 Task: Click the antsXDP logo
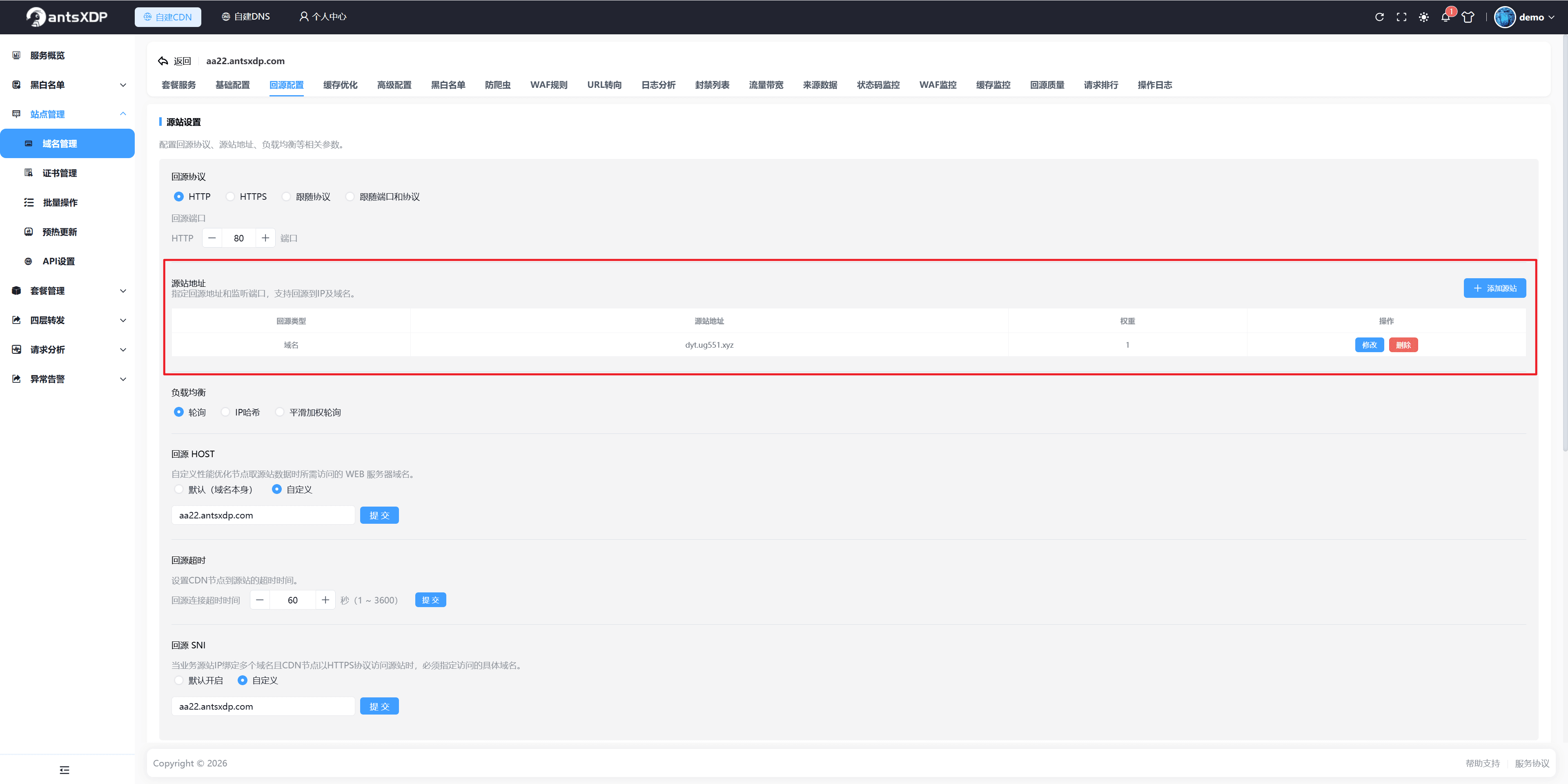click(66, 17)
